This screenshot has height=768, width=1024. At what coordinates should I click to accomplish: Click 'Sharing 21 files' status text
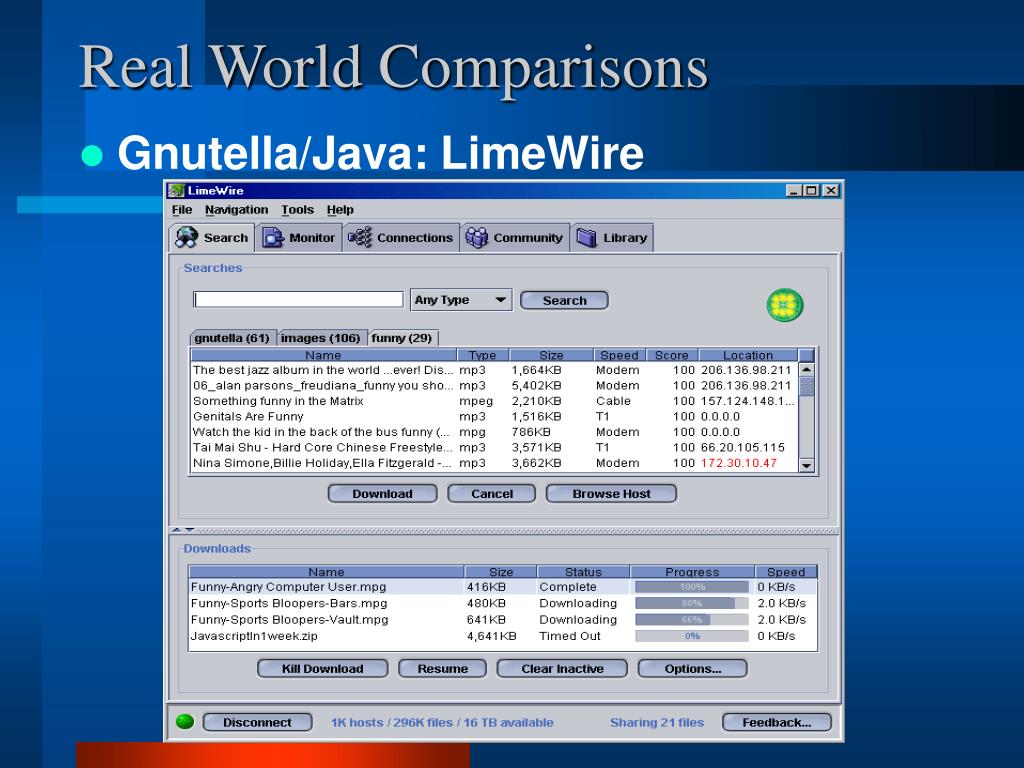coord(657,722)
